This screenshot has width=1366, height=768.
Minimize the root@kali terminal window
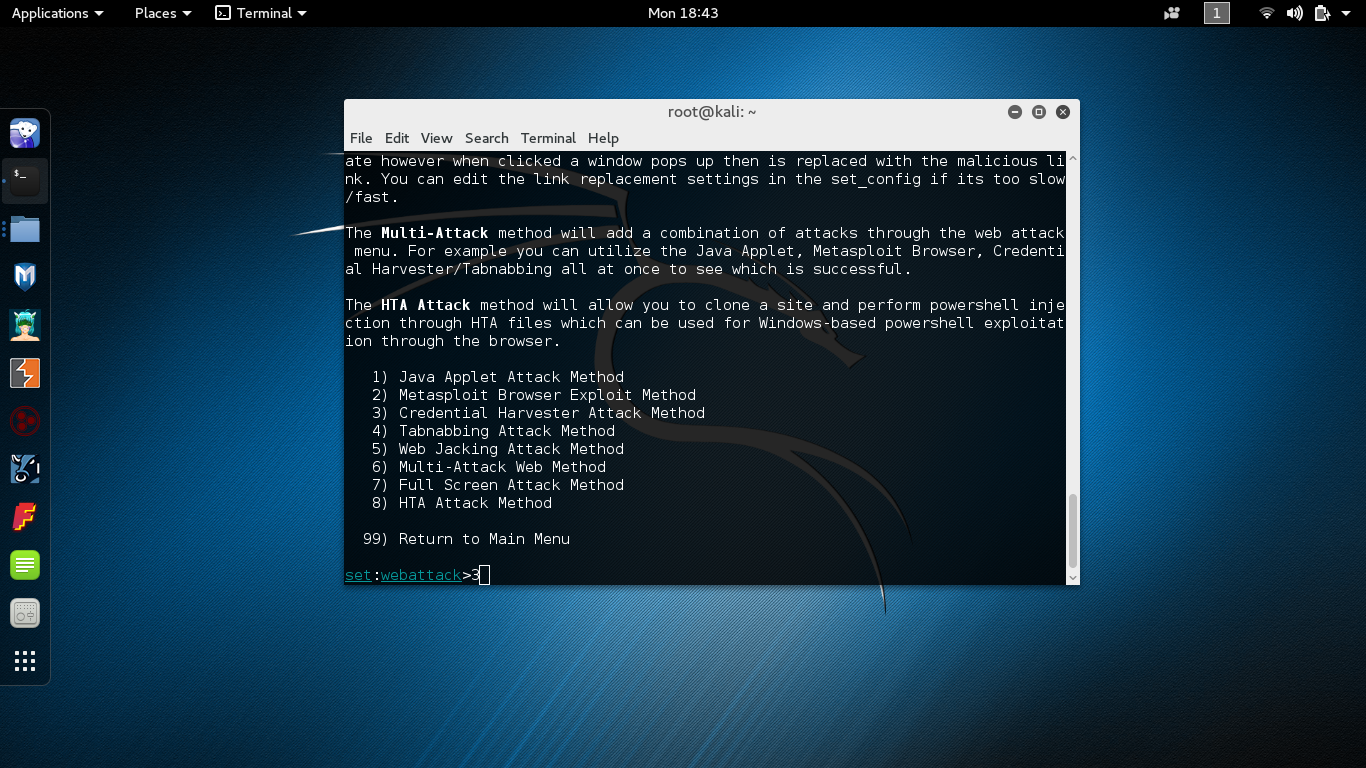pos(1015,112)
